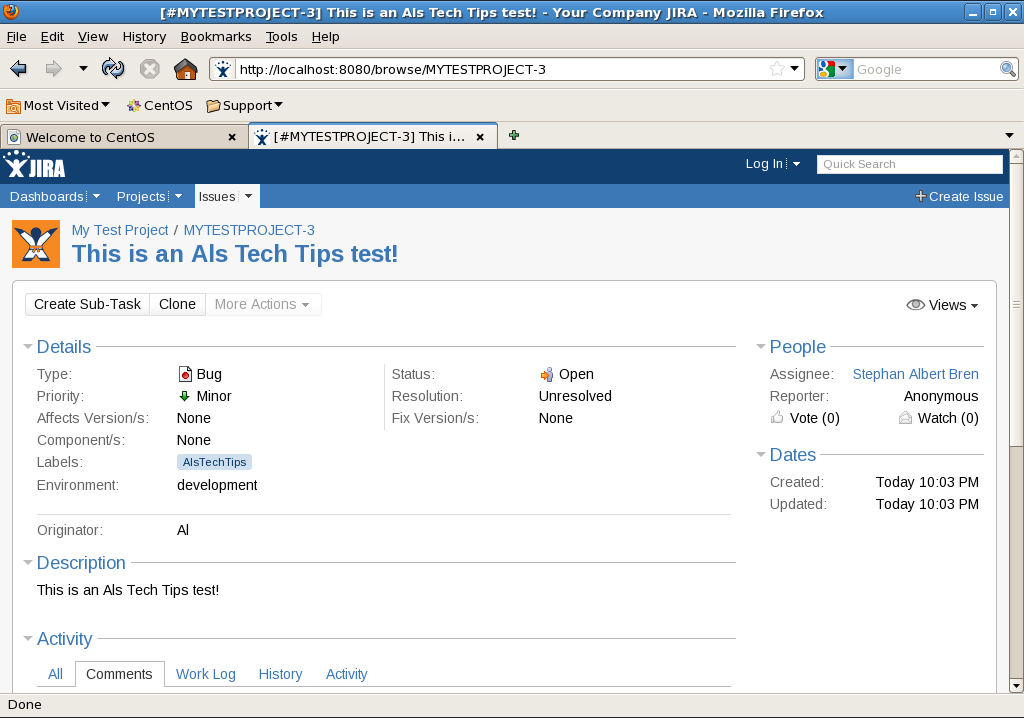Click the AlsTechTips label
The width and height of the screenshot is (1024, 718).
pyautogui.click(x=214, y=462)
